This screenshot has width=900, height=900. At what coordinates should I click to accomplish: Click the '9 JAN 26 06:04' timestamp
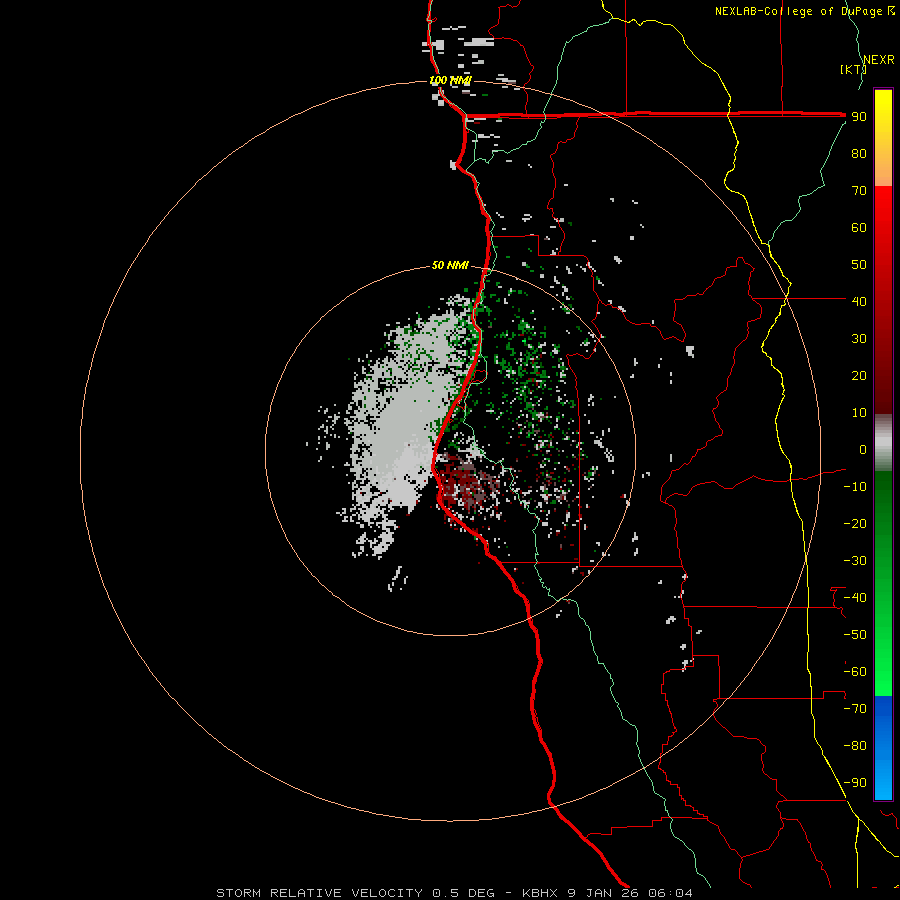(630, 893)
